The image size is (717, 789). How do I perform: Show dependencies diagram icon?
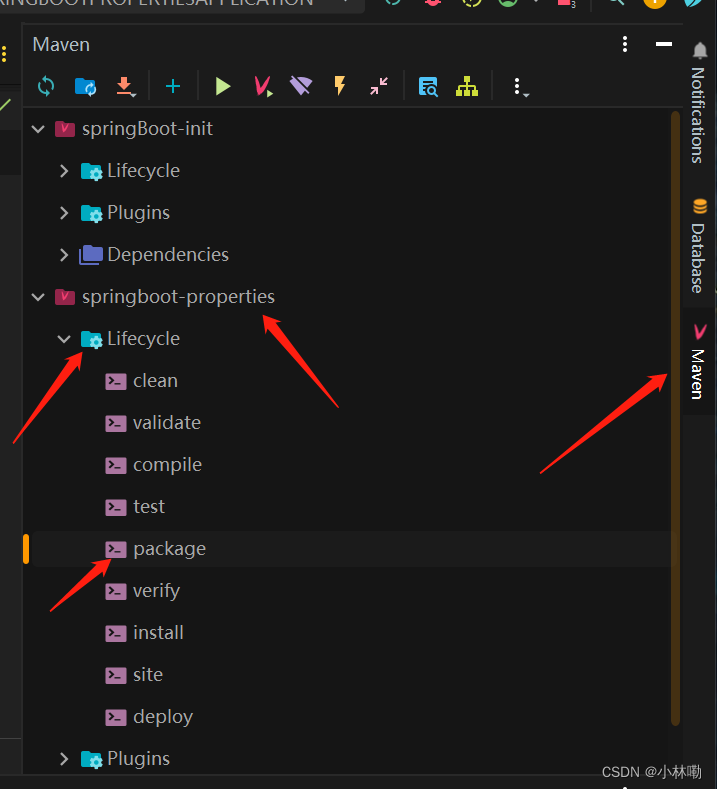(467, 87)
